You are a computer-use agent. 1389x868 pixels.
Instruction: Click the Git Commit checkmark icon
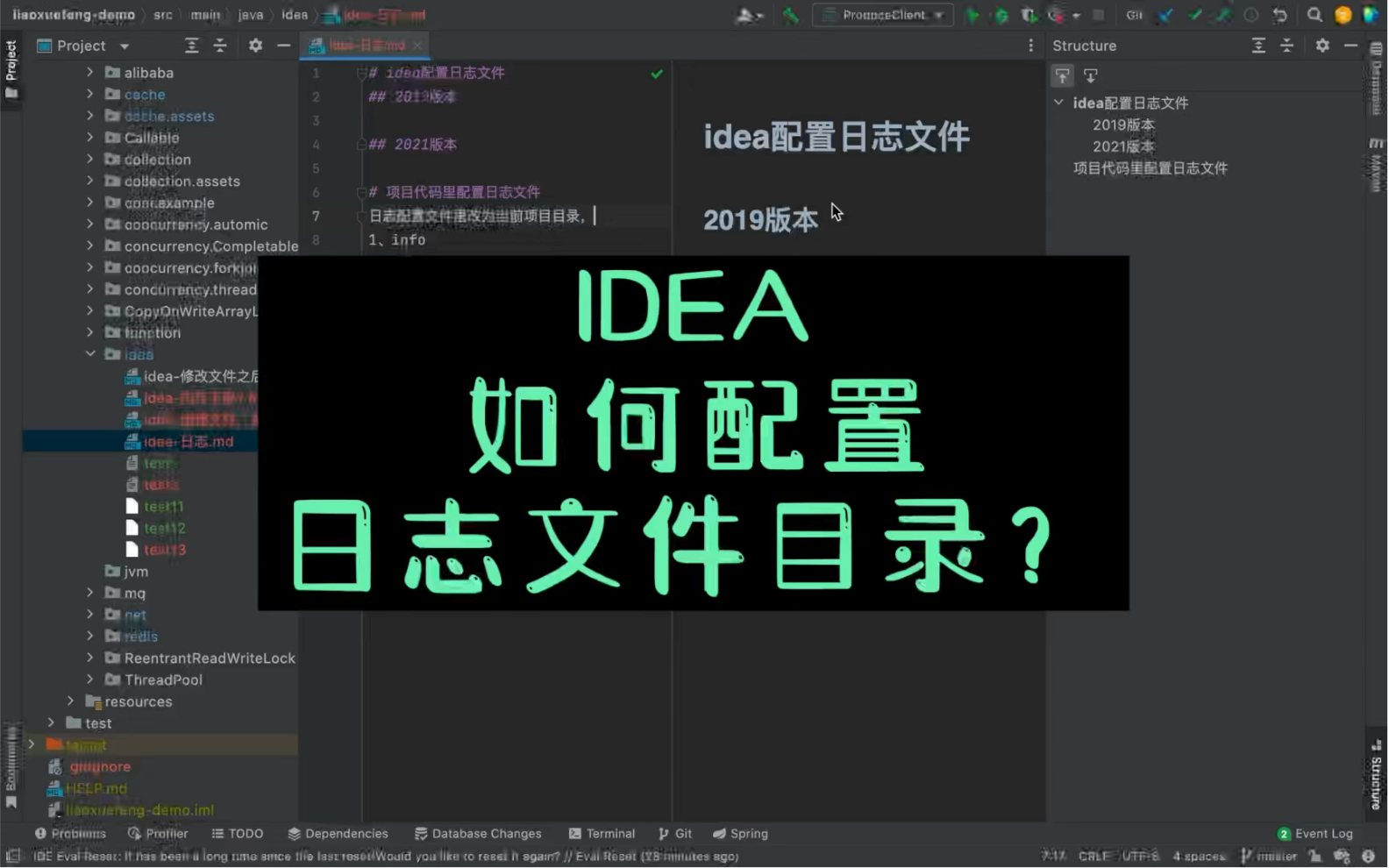point(1194,15)
